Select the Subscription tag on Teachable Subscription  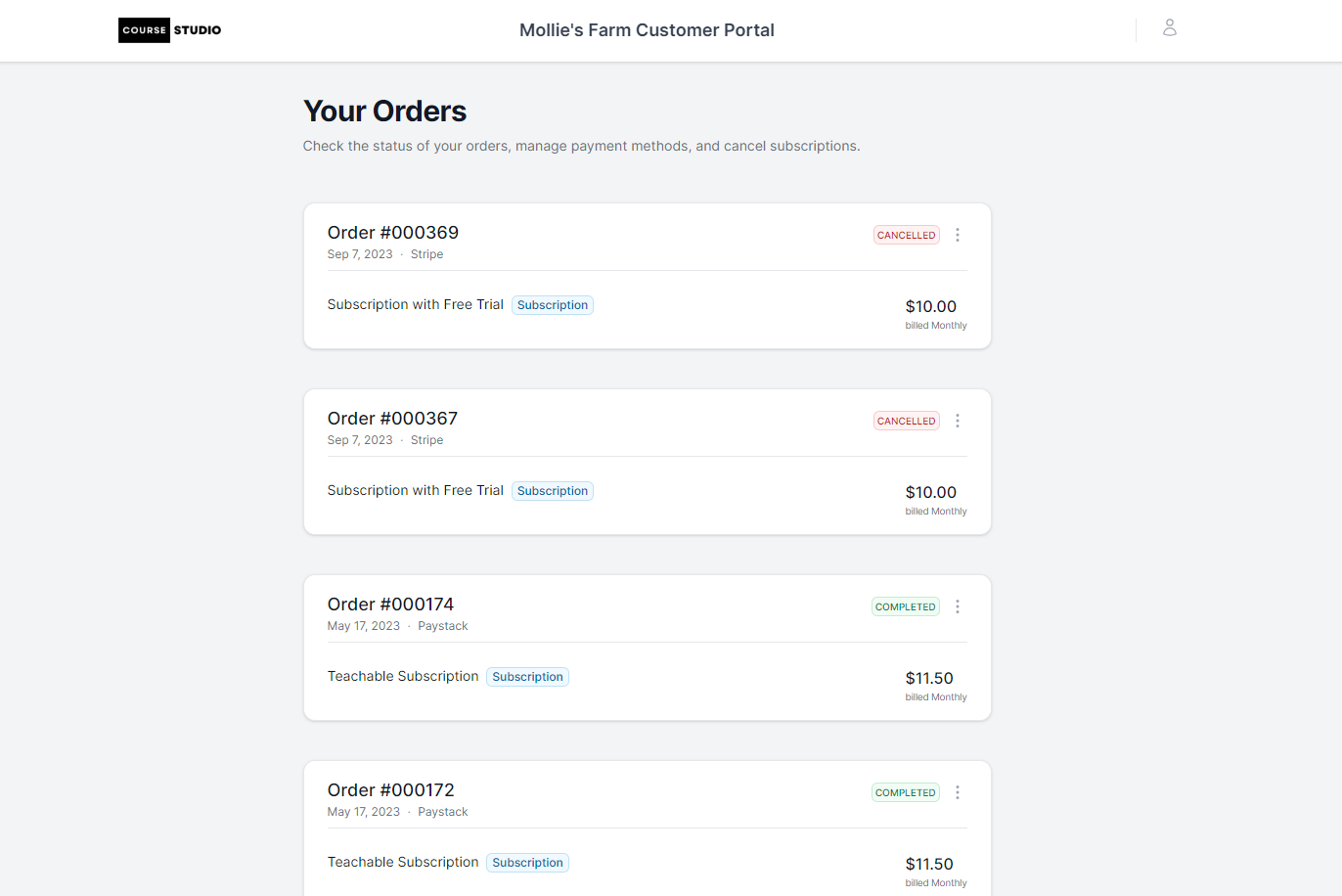coord(527,676)
